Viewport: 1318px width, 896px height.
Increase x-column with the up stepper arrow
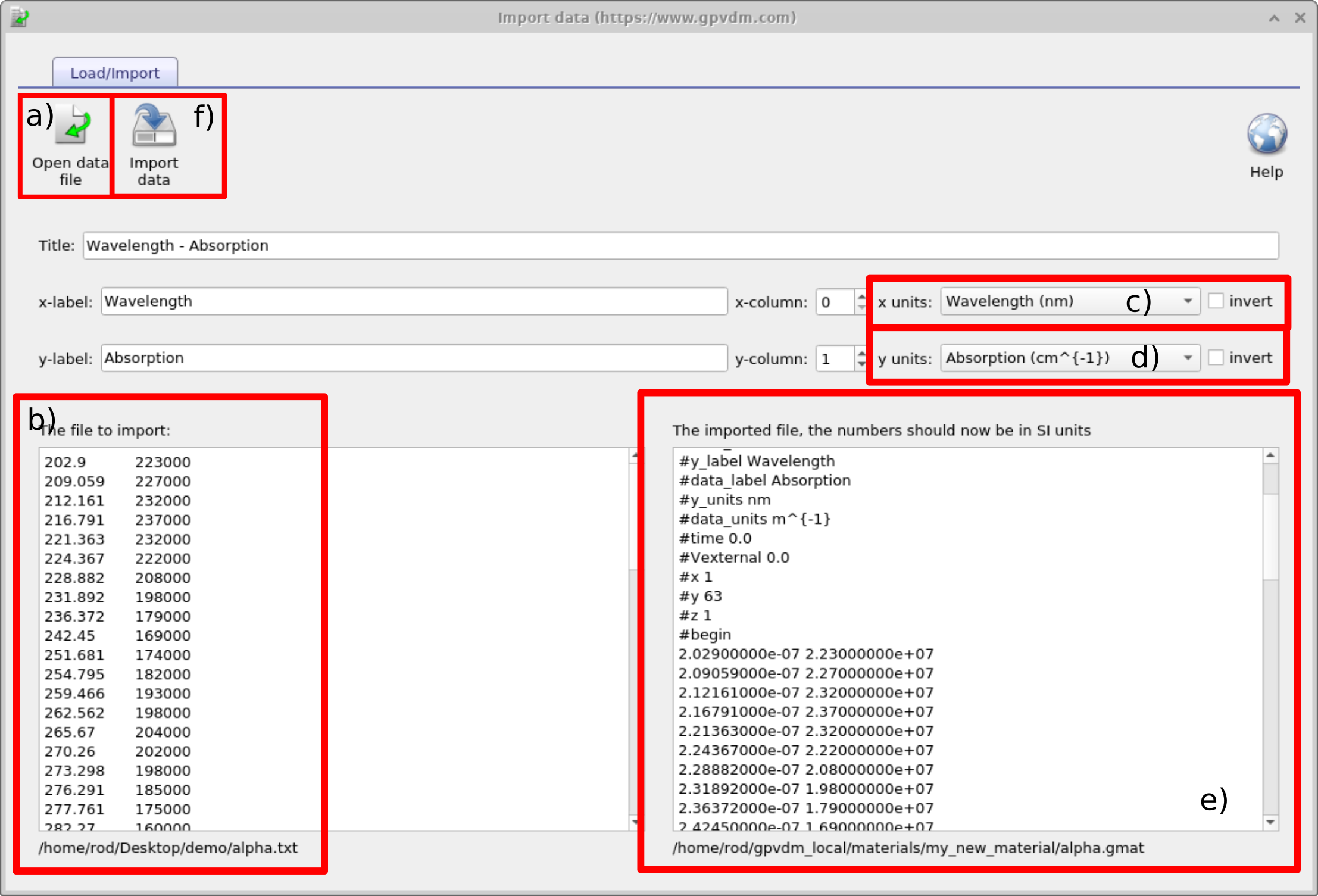pos(861,296)
